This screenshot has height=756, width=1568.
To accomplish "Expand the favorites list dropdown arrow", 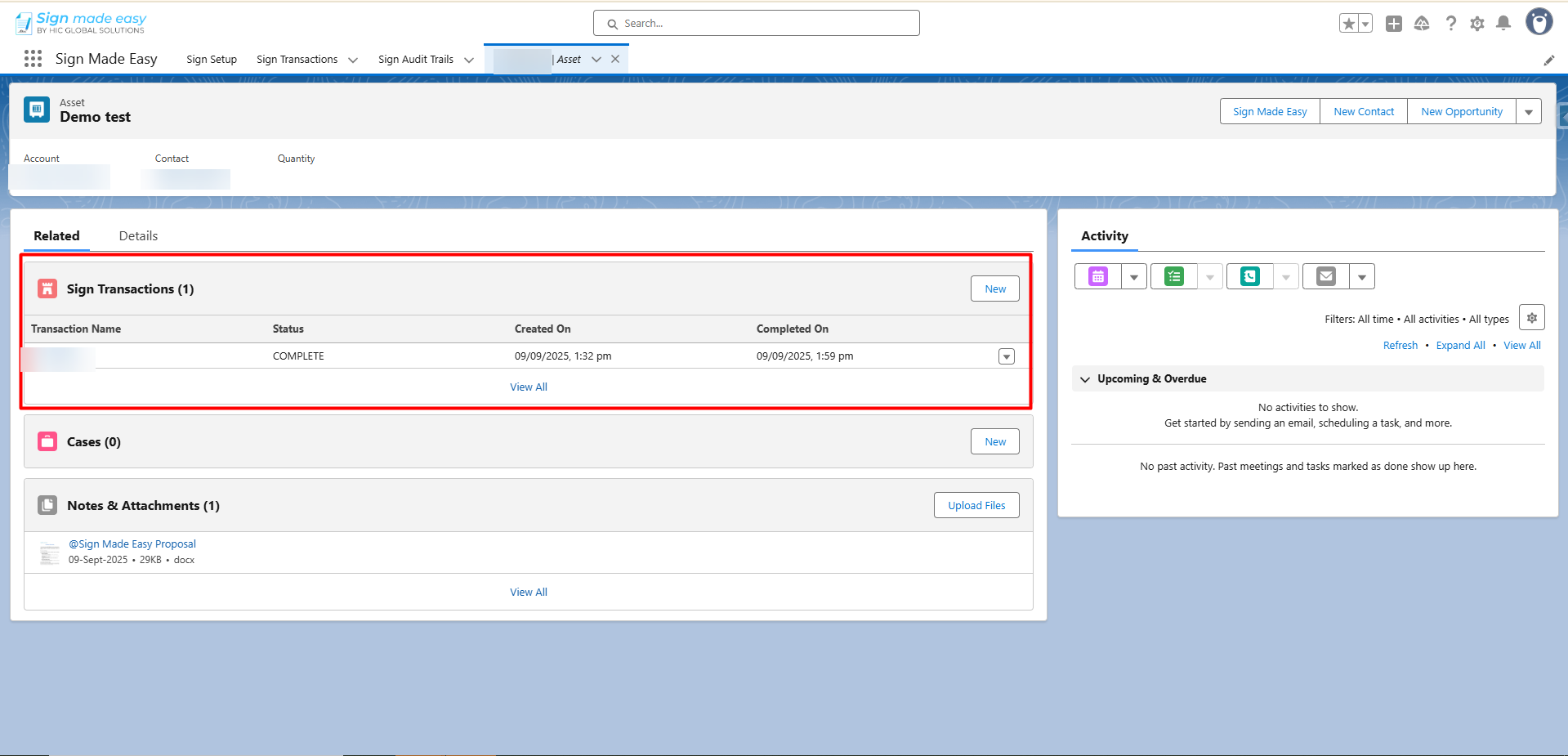I will click(1365, 24).
